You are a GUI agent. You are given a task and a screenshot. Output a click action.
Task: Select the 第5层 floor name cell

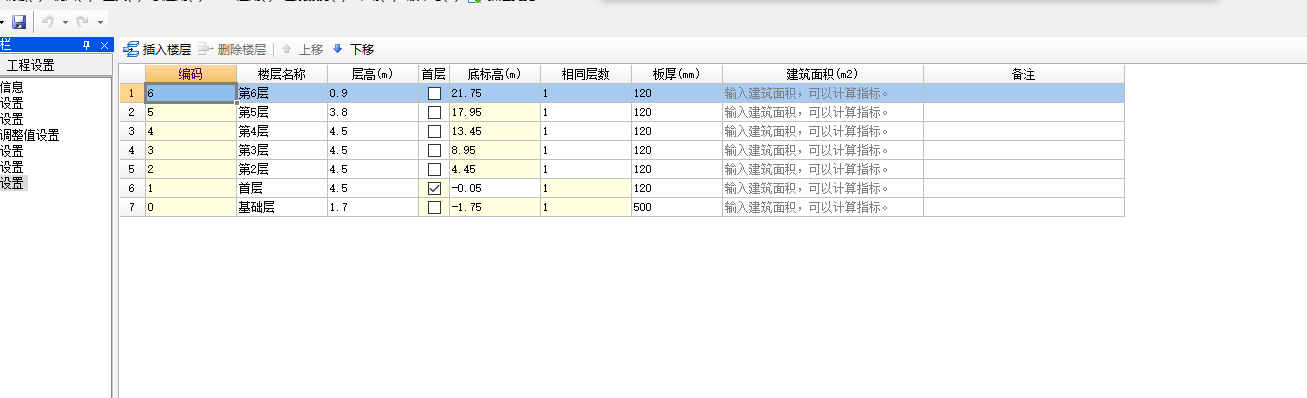(282, 112)
